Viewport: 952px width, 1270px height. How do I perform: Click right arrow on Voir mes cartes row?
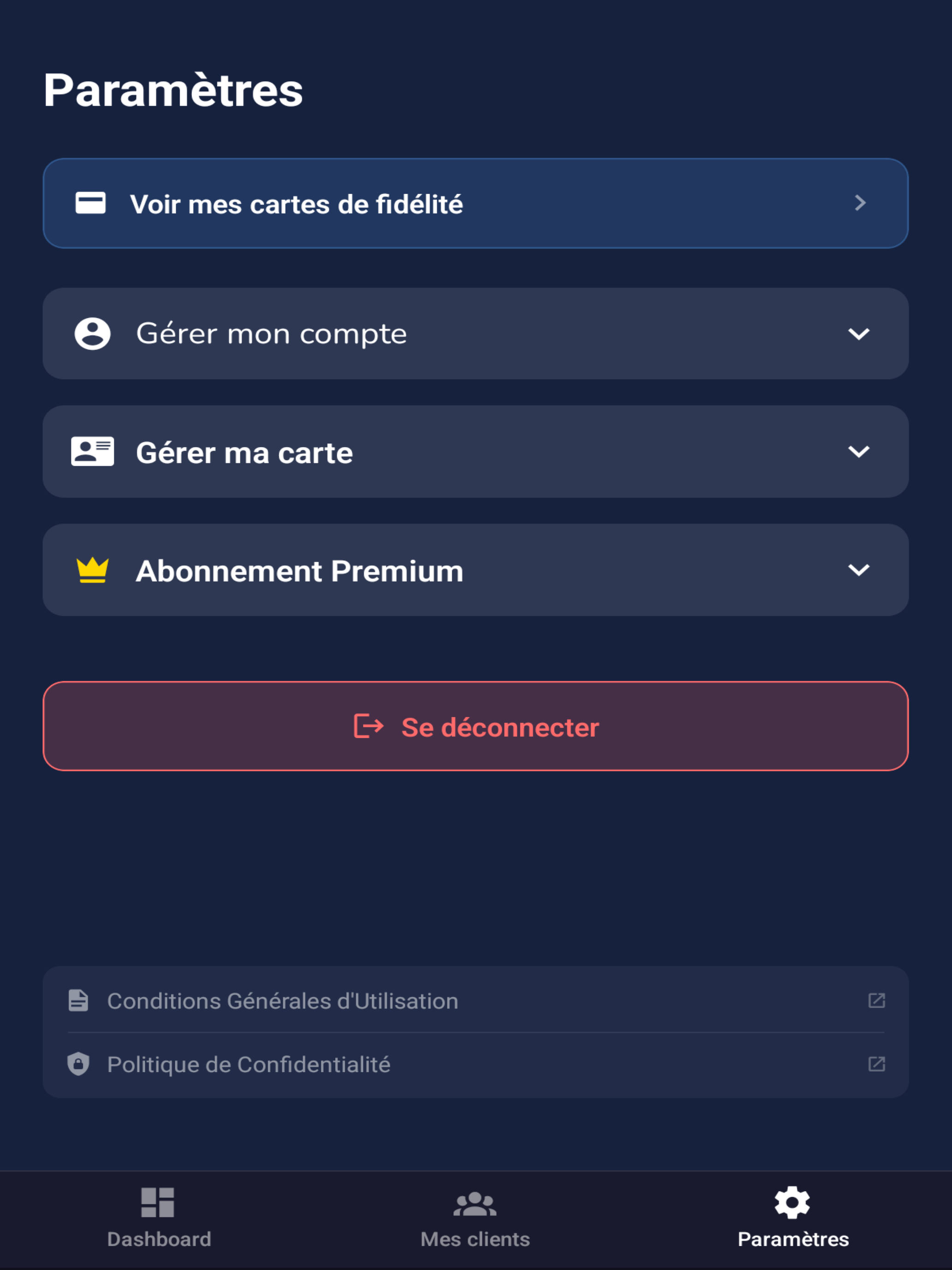click(x=860, y=203)
